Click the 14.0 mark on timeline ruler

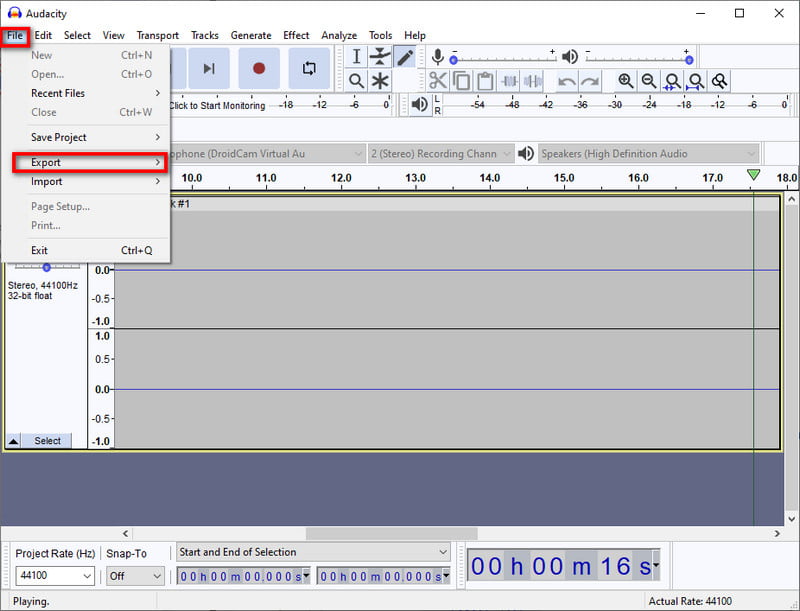(x=490, y=177)
